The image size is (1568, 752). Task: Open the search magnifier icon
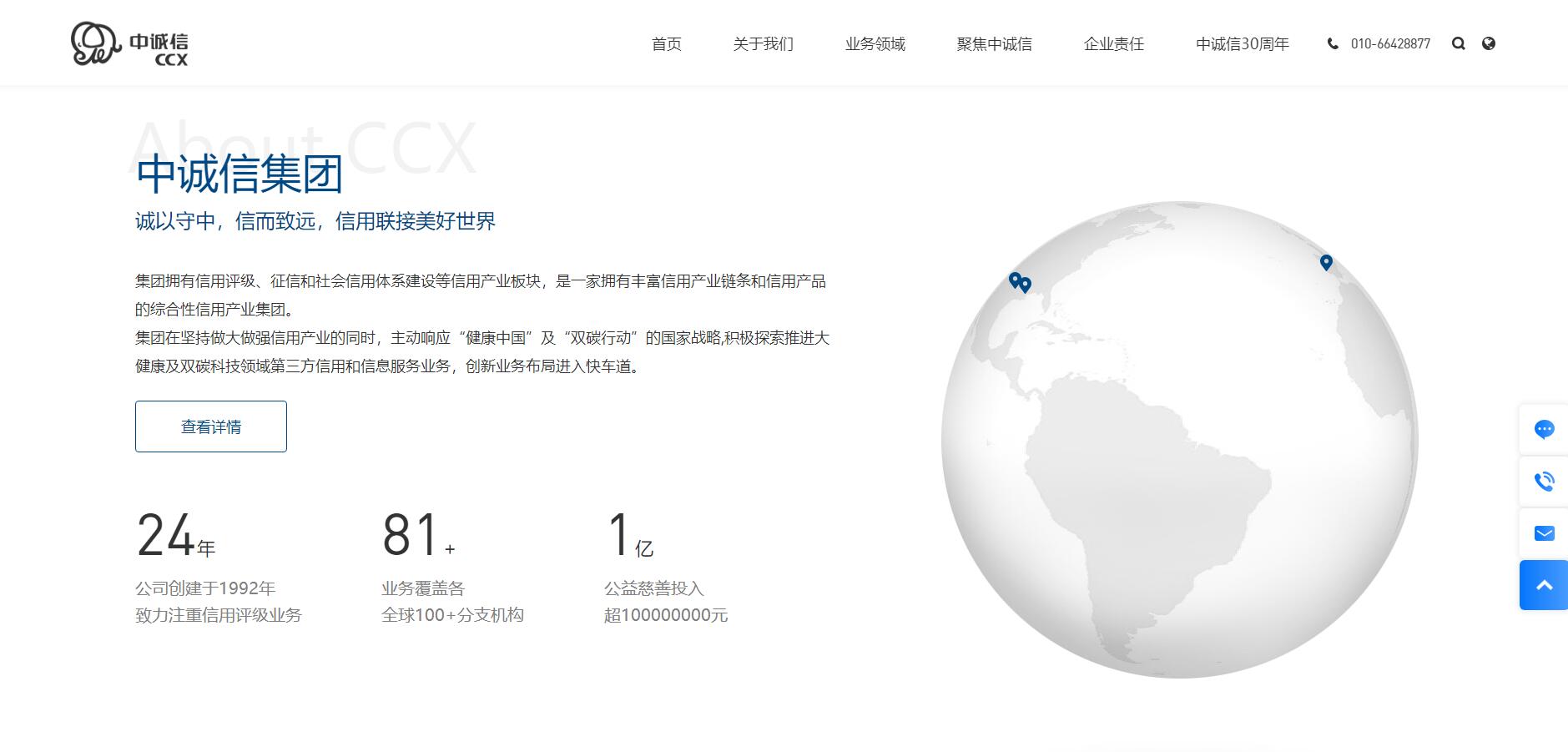click(1458, 43)
